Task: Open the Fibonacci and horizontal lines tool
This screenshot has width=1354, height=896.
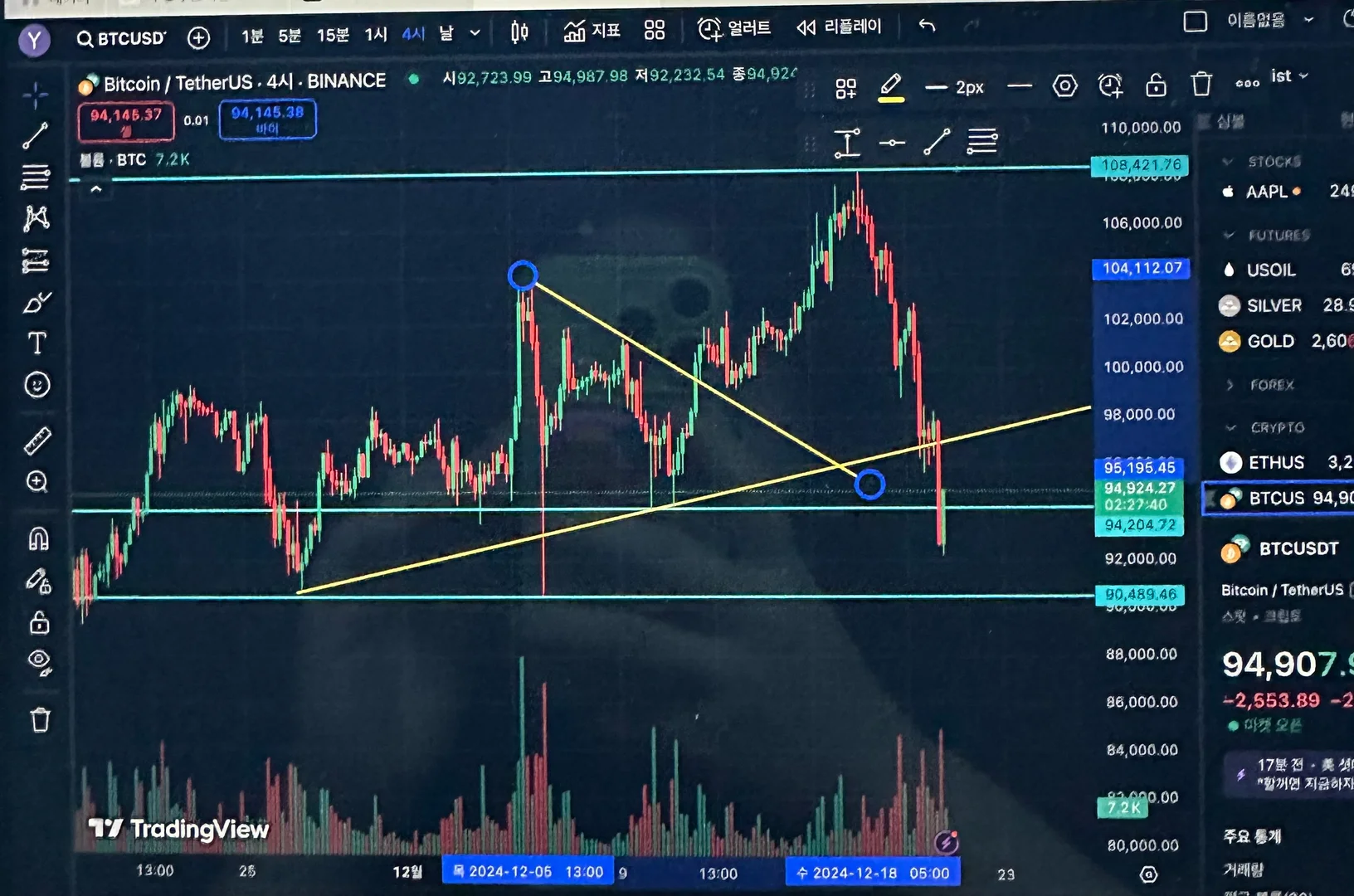Action: (x=35, y=177)
